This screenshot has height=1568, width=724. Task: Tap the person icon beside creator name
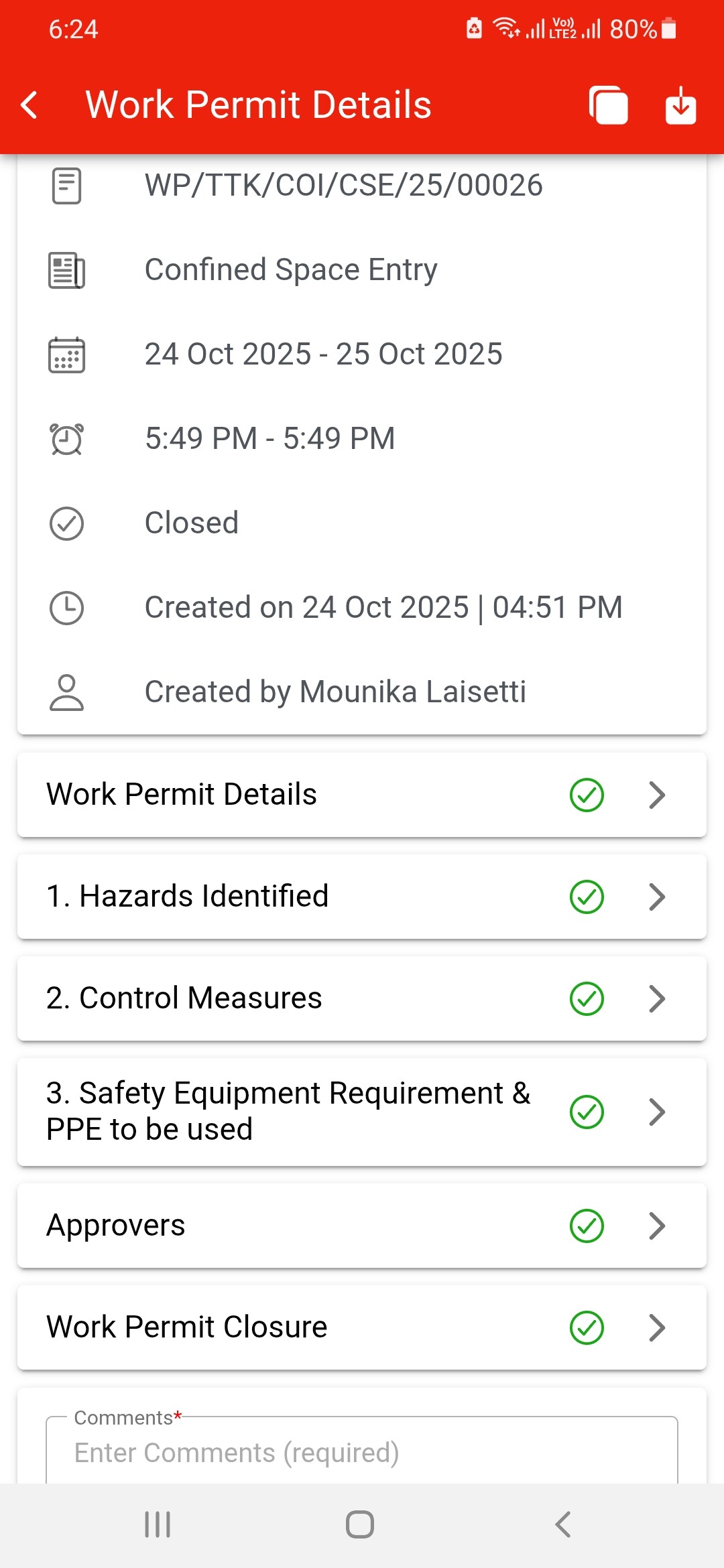click(66, 692)
